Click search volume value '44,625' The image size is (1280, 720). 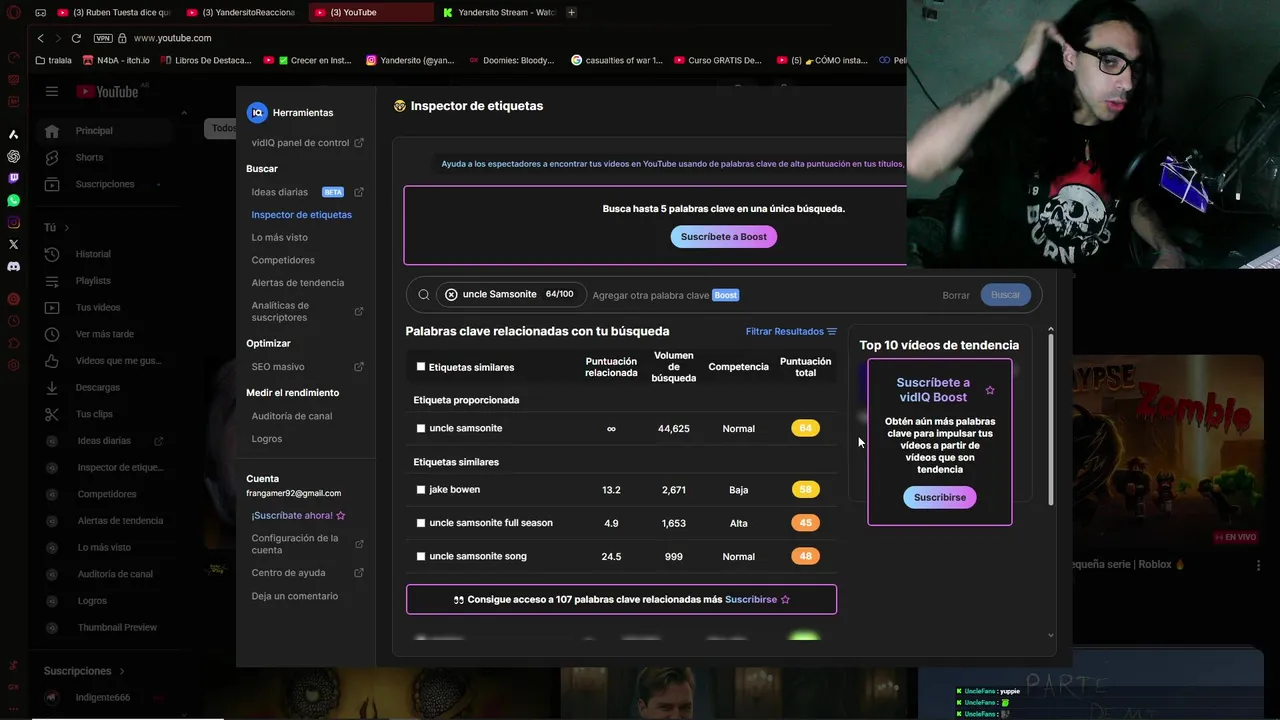coord(674,428)
